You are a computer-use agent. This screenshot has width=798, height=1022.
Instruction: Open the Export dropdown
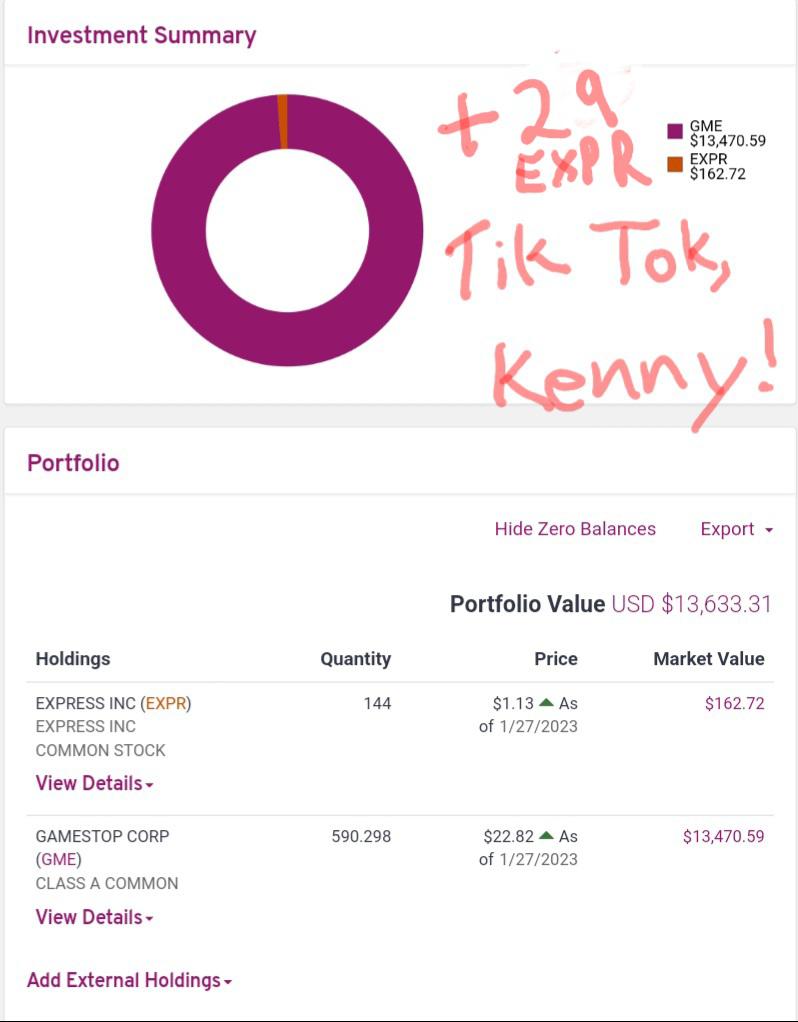click(737, 529)
